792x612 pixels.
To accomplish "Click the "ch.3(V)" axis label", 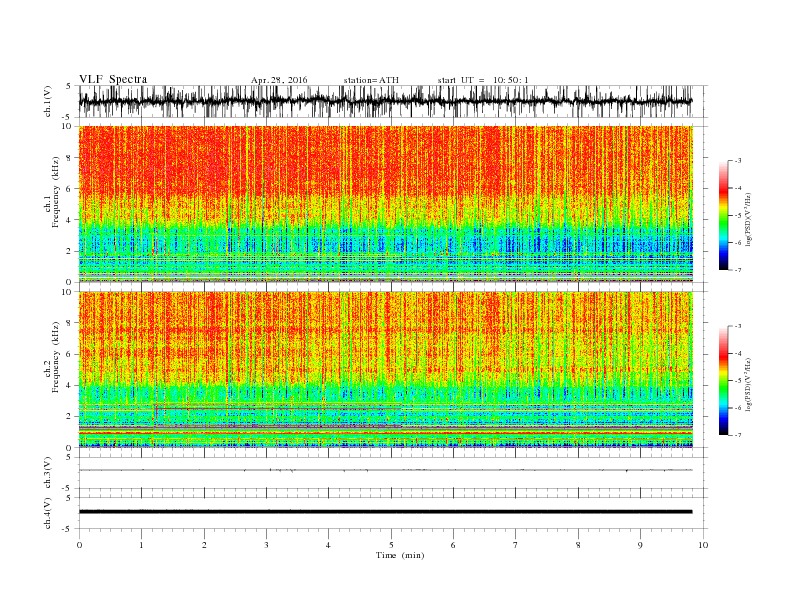I will click(48, 473).
